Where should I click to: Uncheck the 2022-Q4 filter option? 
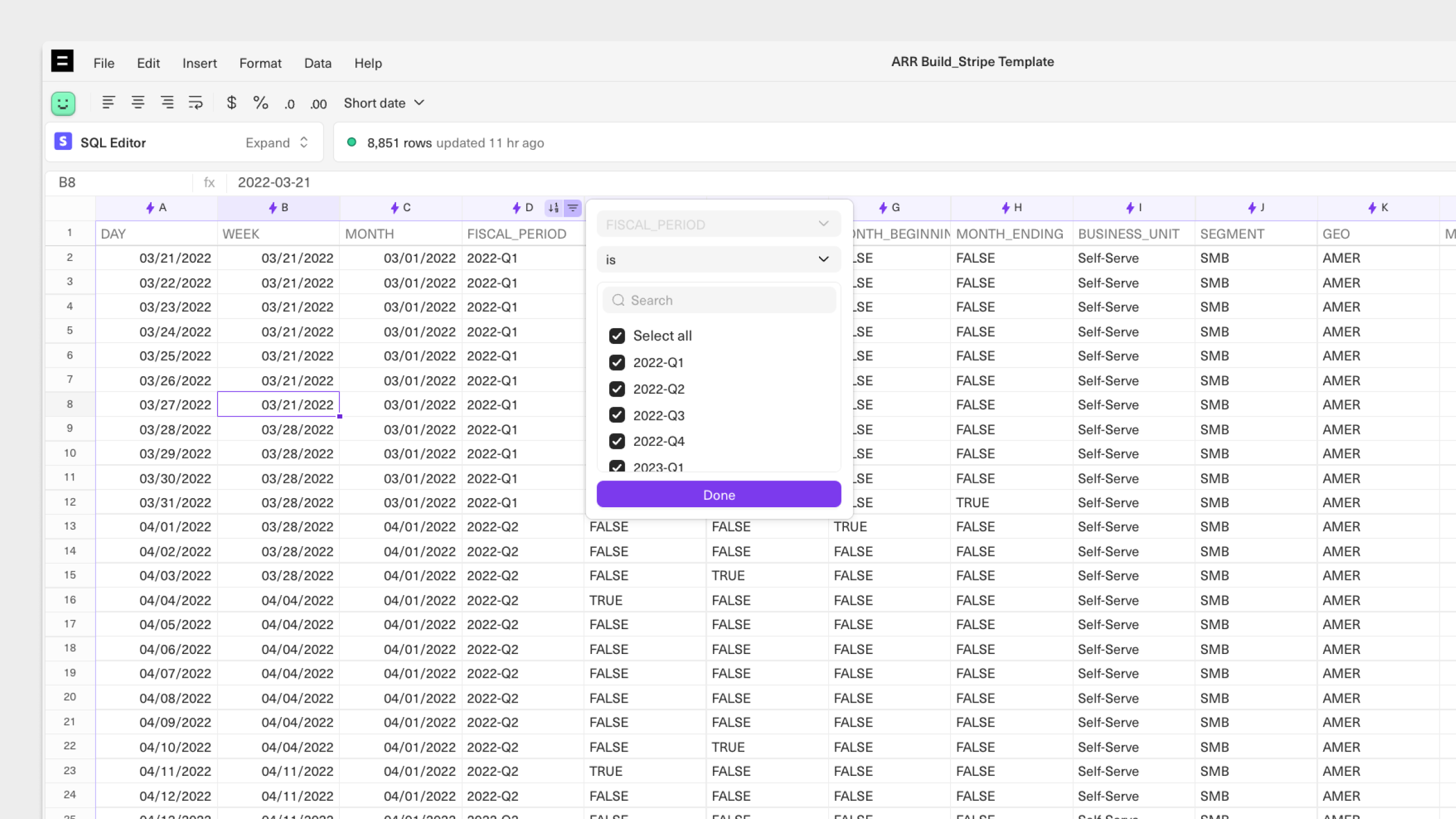[x=617, y=441]
